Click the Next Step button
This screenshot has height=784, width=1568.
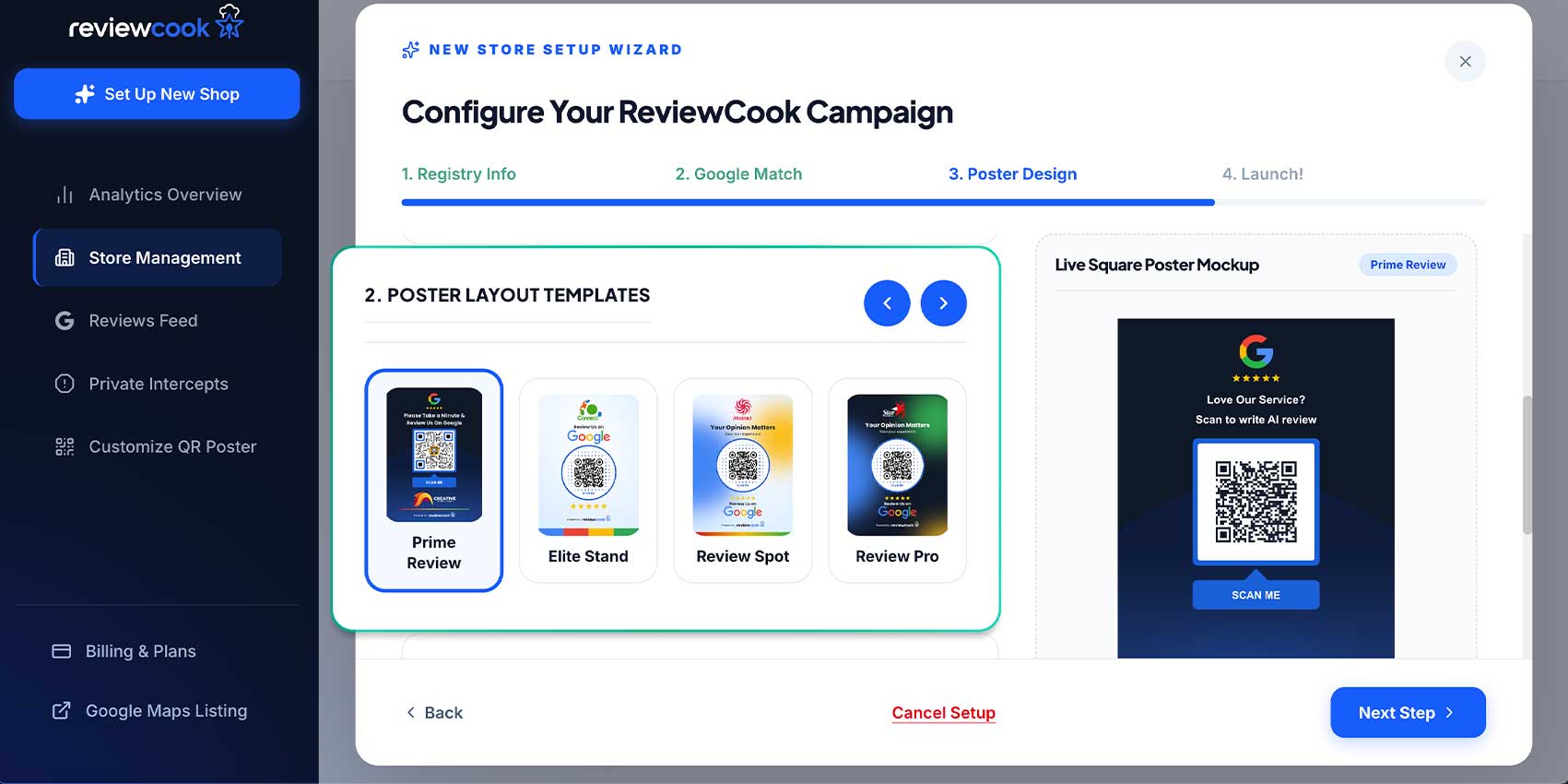click(x=1408, y=713)
